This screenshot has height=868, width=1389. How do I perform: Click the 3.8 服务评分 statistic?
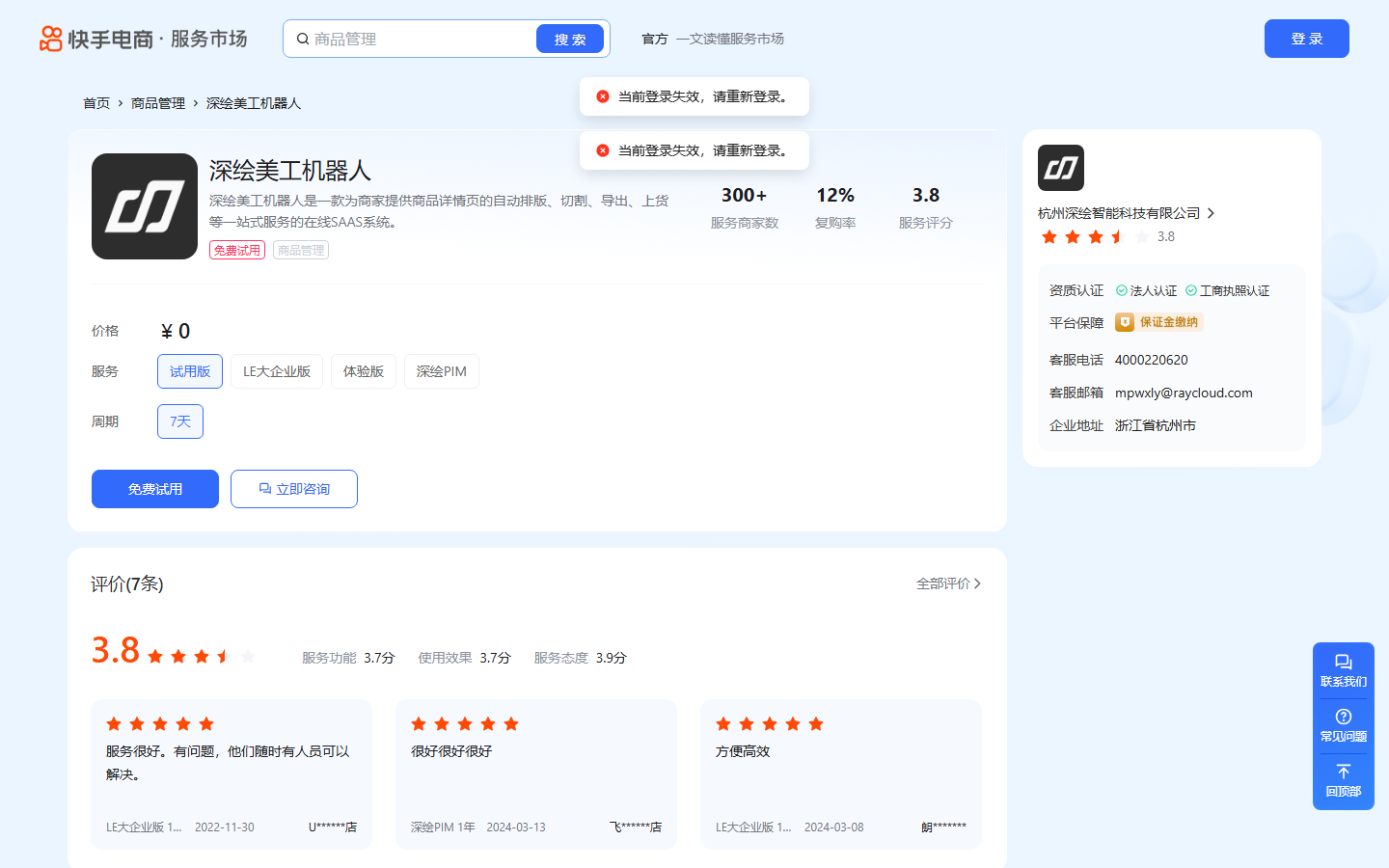926,207
